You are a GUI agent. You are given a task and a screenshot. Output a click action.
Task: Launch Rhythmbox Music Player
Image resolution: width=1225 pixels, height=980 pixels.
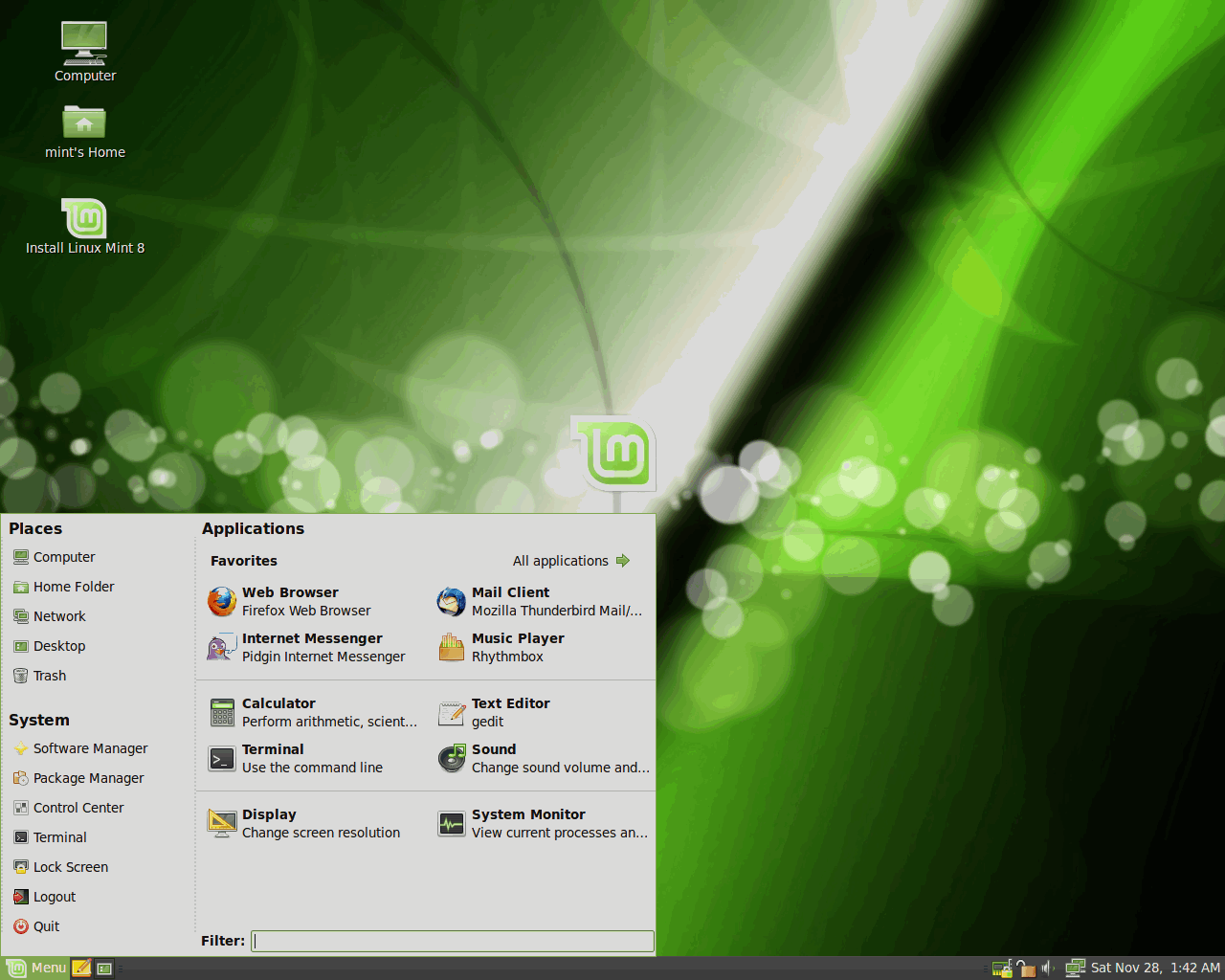(x=501, y=647)
